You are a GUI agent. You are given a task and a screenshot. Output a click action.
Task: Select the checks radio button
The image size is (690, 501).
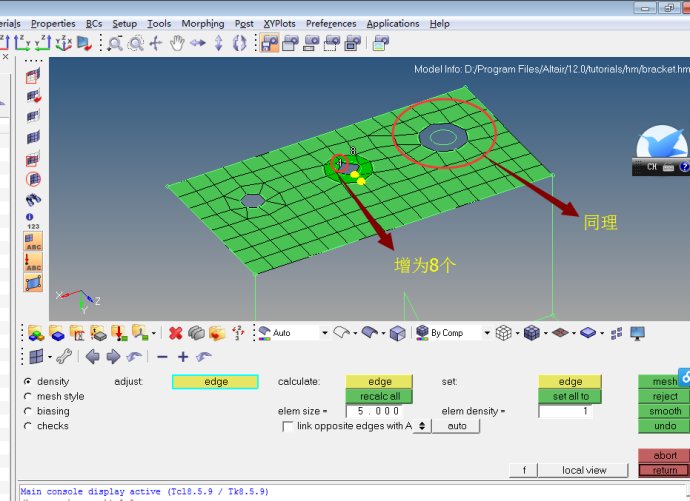pos(28,426)
